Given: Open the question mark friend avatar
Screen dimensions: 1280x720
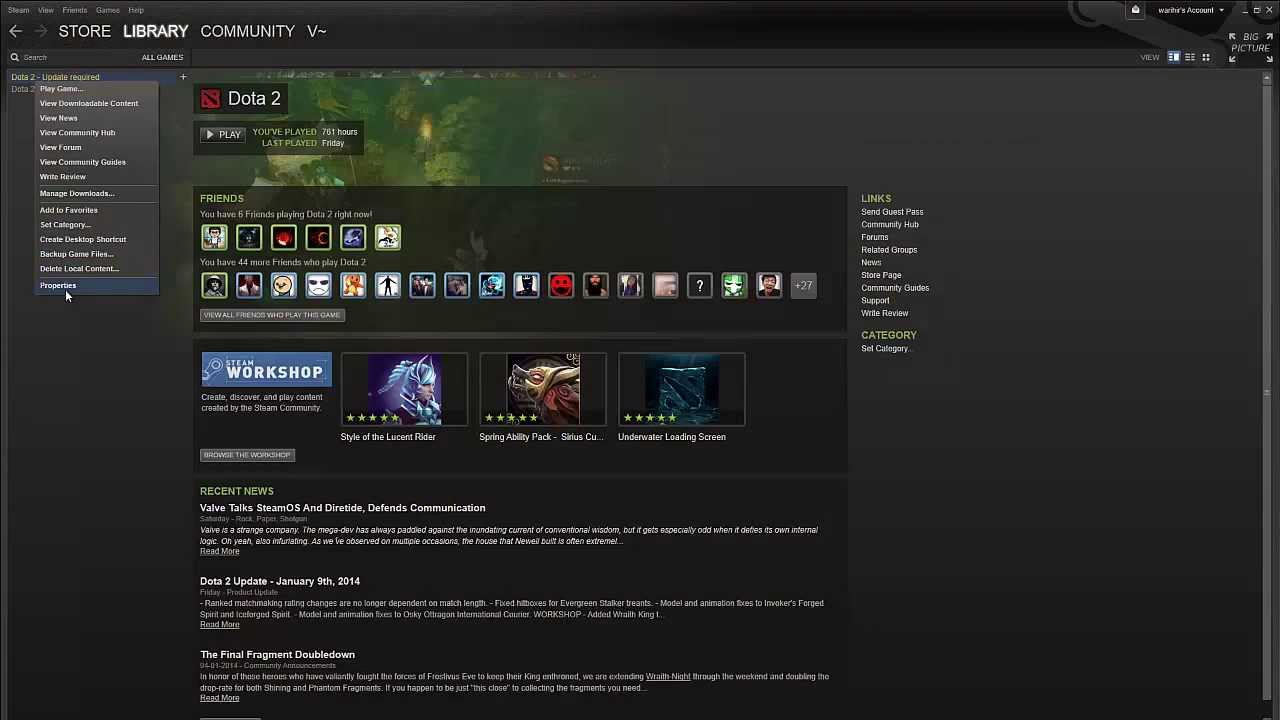Looking at the screenshot, I should (x=700, y=286).
